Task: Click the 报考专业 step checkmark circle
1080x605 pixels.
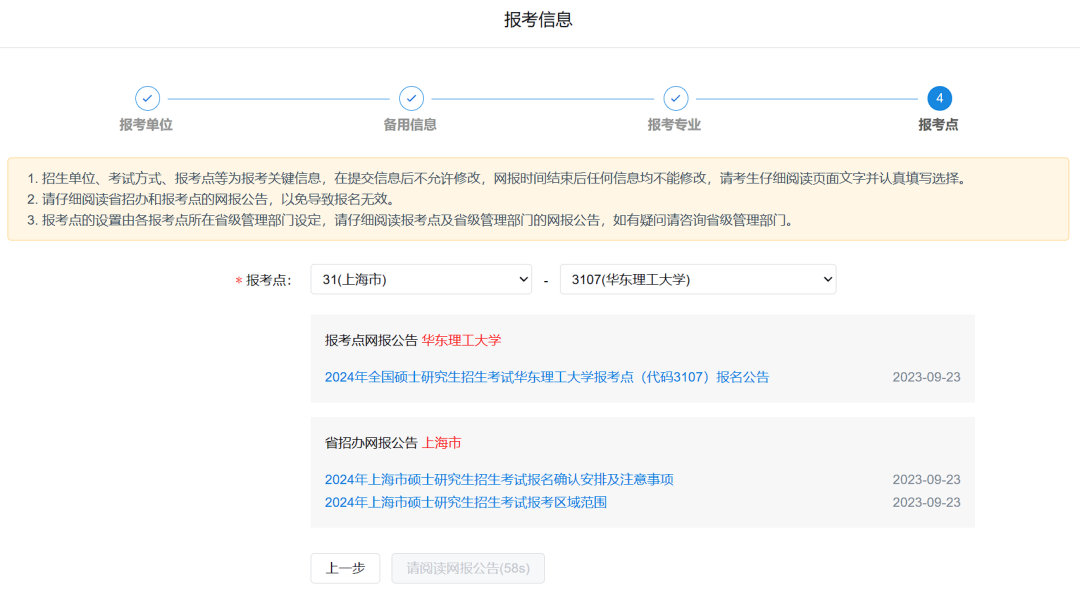Action: 675,98
